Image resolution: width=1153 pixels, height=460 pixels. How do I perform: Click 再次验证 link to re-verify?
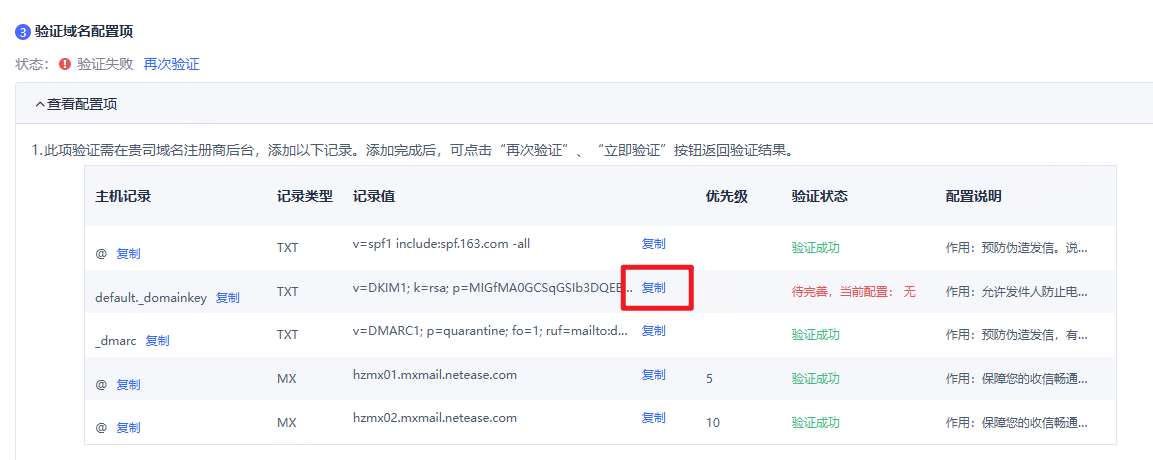tap(171, 64)
